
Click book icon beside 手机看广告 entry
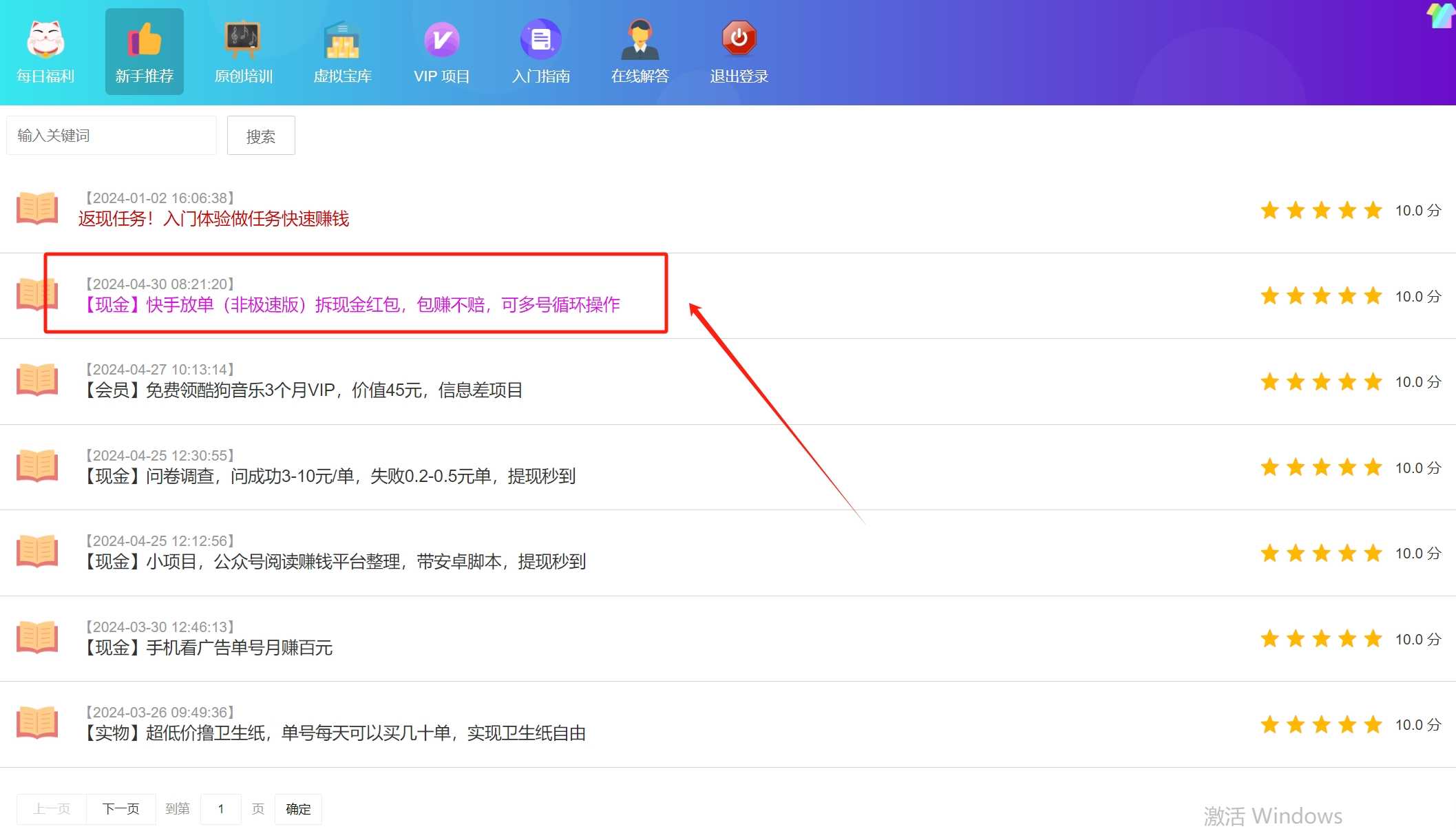[x=37, y=637]
